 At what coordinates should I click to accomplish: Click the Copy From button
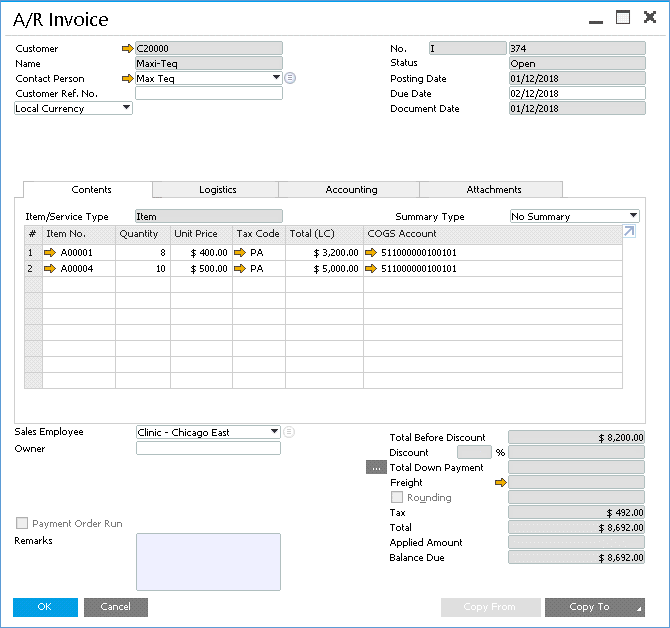491,607
